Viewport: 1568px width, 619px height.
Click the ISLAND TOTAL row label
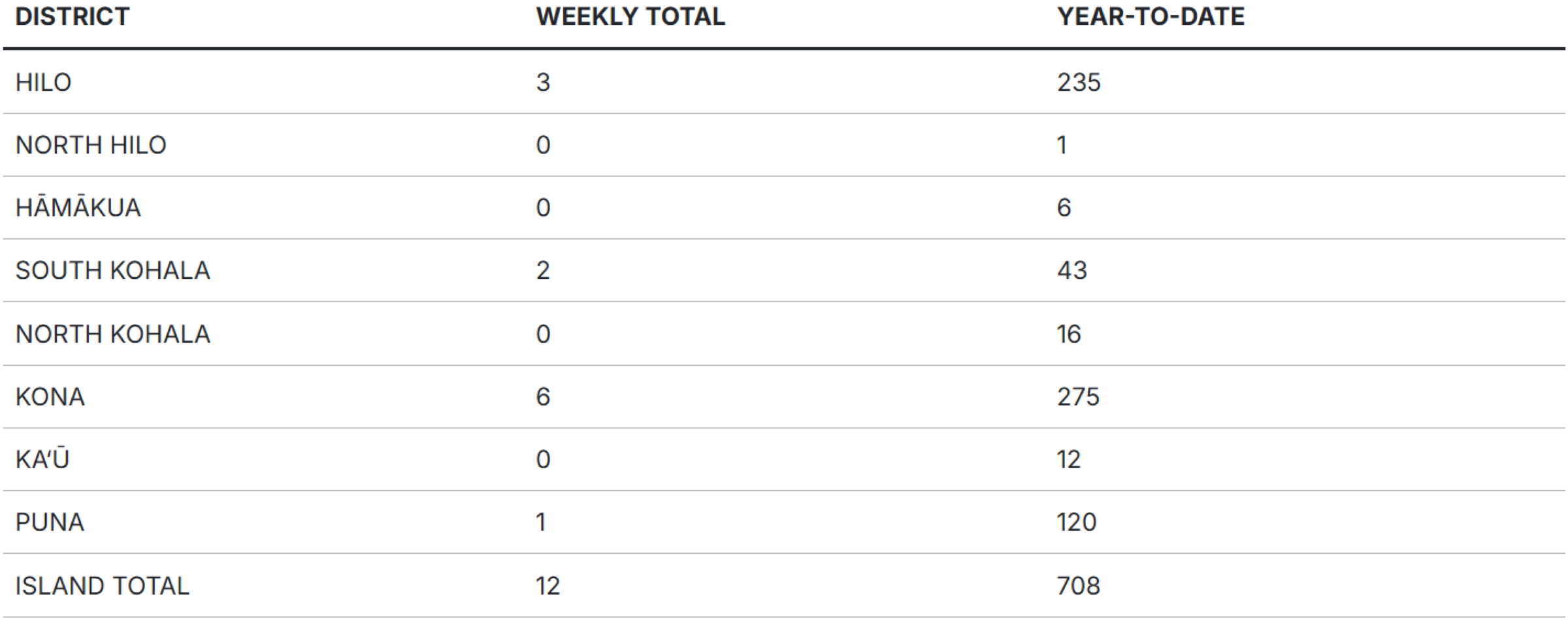(x=103, y=586)
